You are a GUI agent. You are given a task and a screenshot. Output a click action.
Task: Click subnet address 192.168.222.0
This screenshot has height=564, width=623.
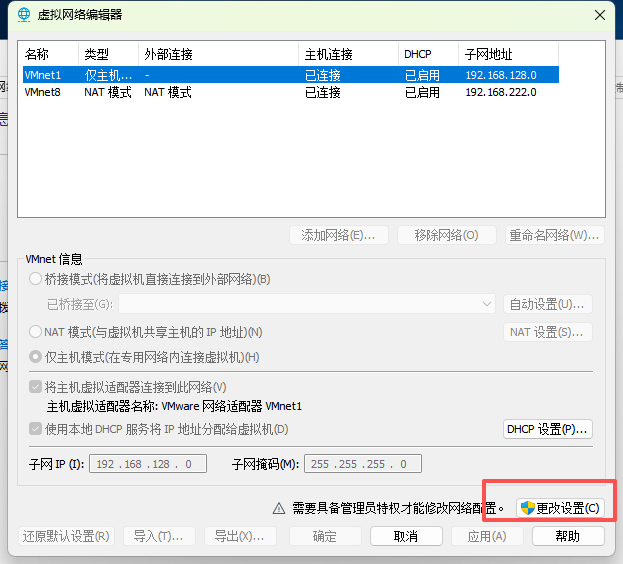coord(501,92)
